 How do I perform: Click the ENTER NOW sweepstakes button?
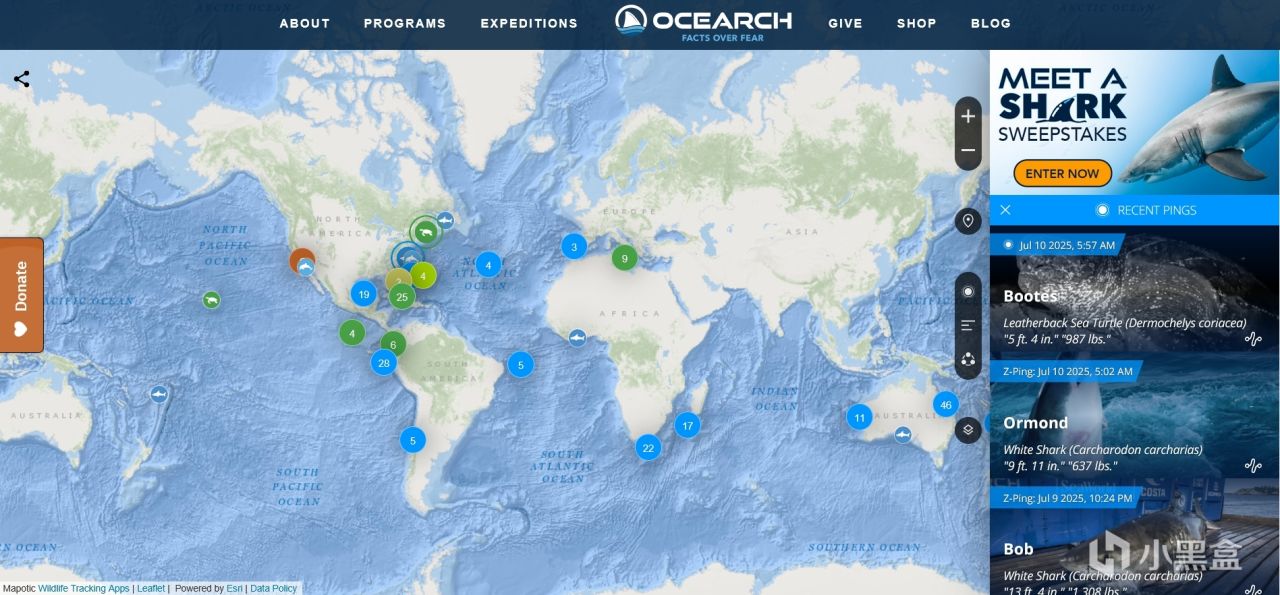point(1062,173)
